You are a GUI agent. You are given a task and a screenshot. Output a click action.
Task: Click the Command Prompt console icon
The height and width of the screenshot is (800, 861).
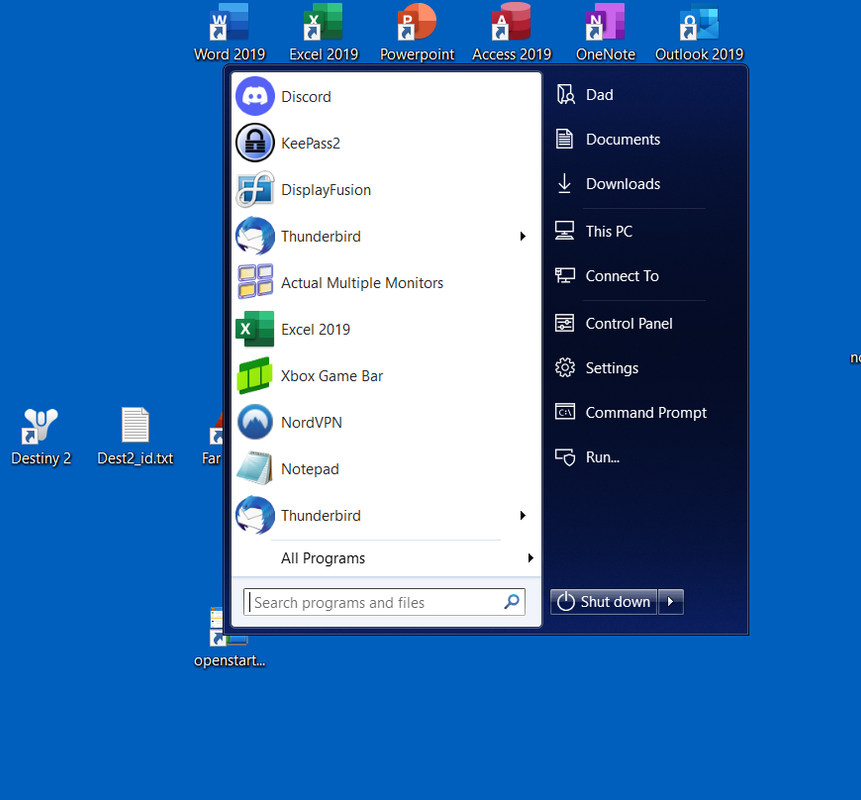click(x=564, y=412)
